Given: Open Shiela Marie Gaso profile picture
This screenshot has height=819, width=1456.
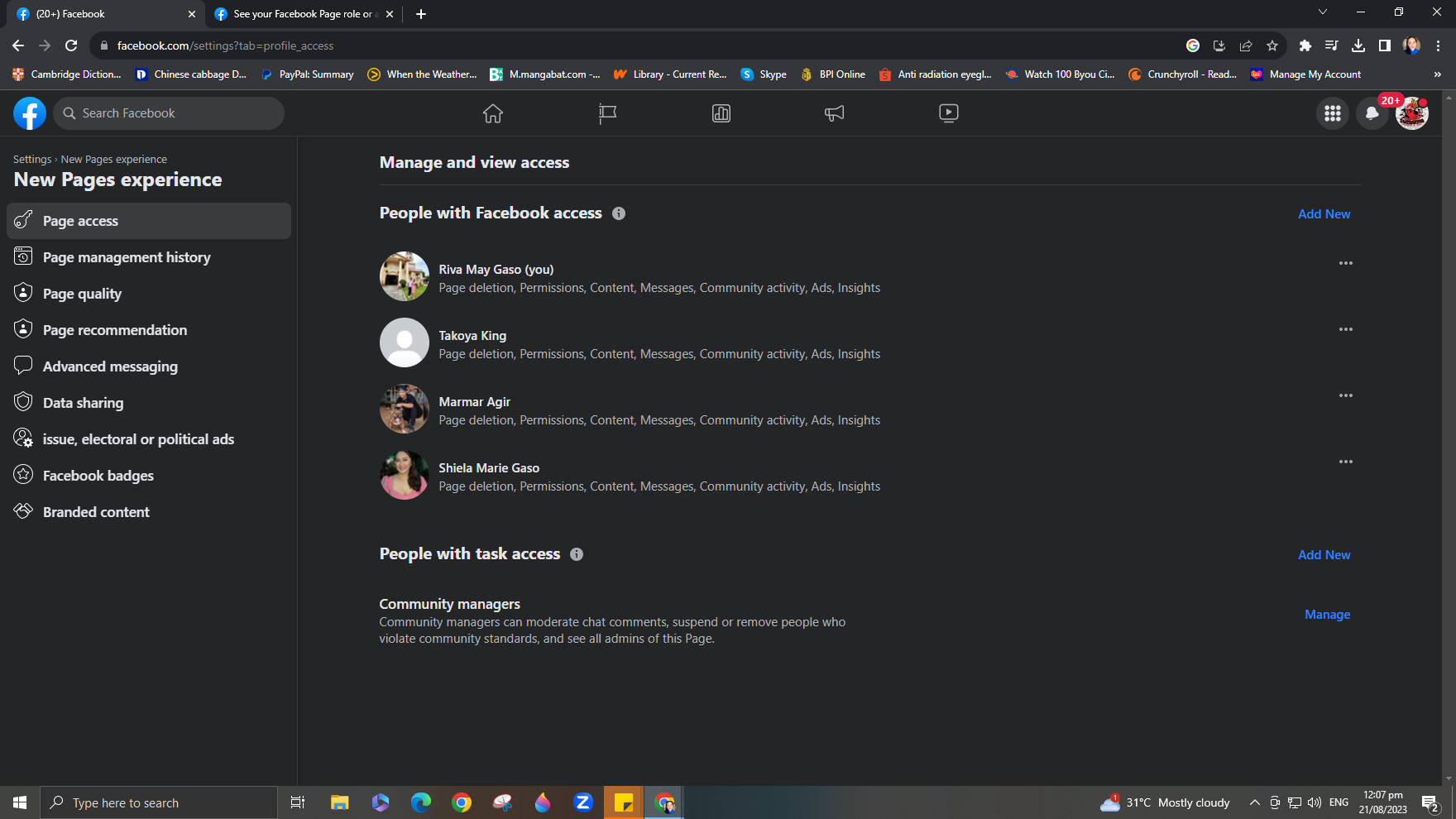Looking at the screenshot, I should (405, 475).
